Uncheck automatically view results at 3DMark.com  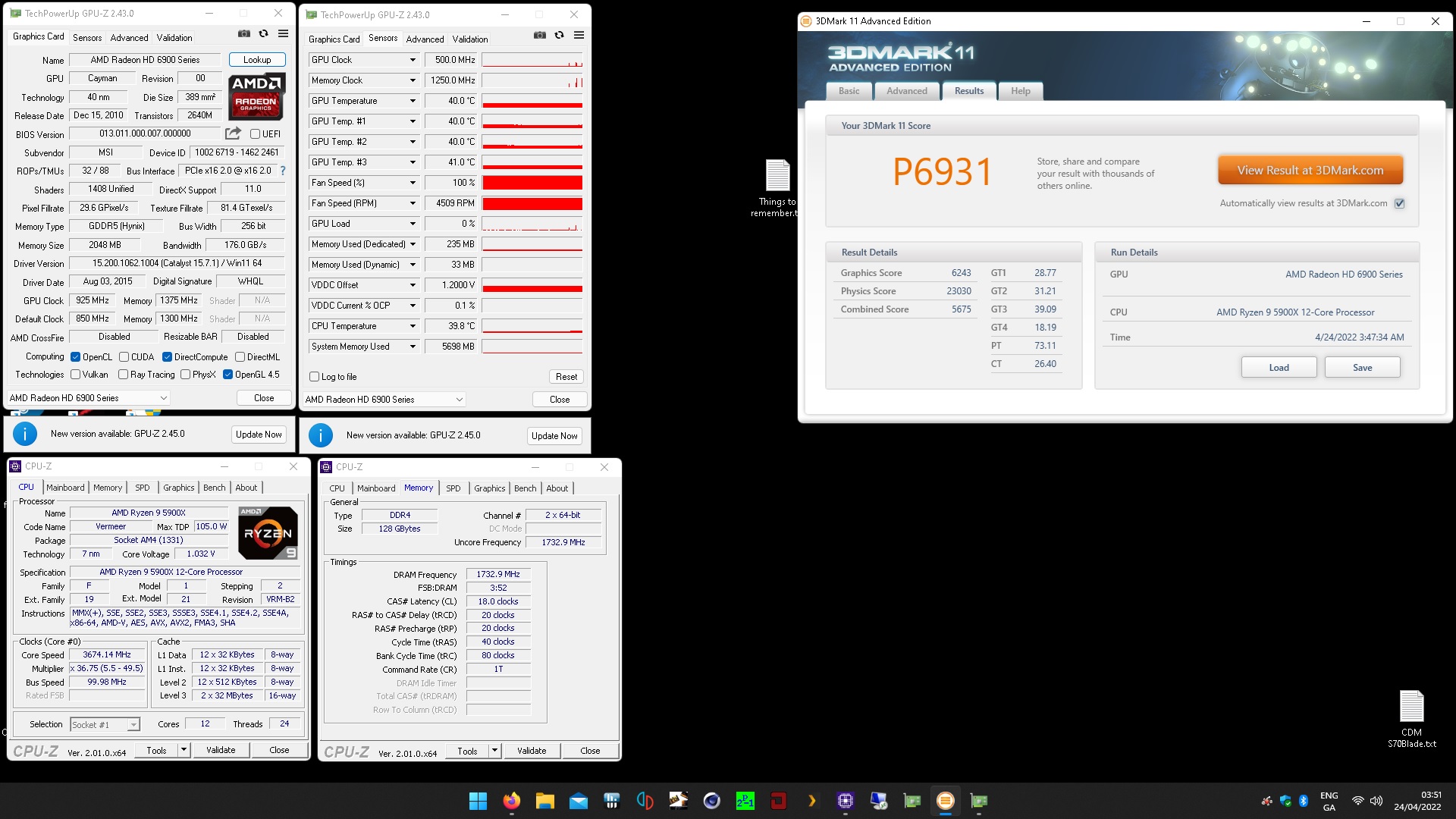click(x=1400, y=203)
